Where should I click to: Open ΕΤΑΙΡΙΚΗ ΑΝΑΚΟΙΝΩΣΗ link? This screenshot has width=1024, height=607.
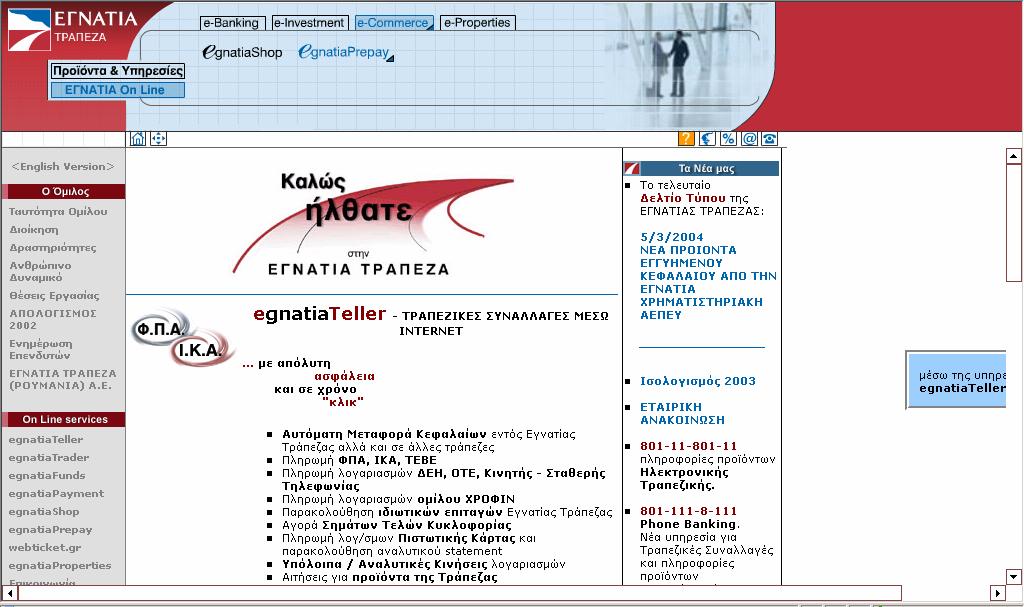[682, 414]
